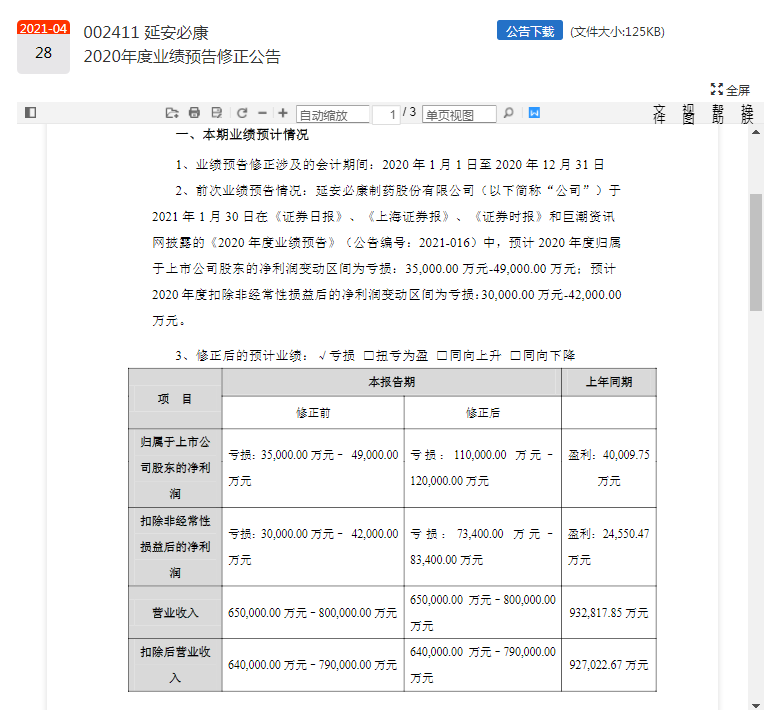Click the search magnifier icon
This screenshot has width=773, height=710.
pyautogui.click(x=508, y=113)
